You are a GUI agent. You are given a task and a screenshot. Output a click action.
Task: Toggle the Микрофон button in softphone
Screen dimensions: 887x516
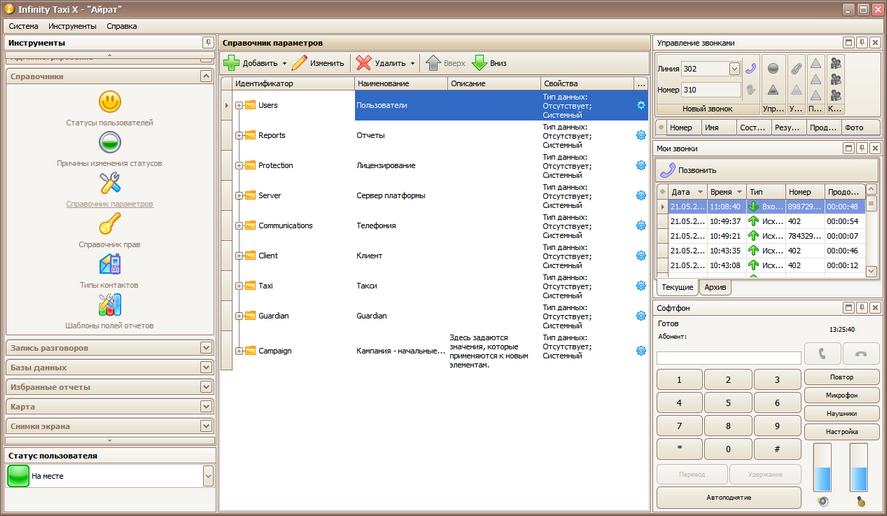(842, 395)
